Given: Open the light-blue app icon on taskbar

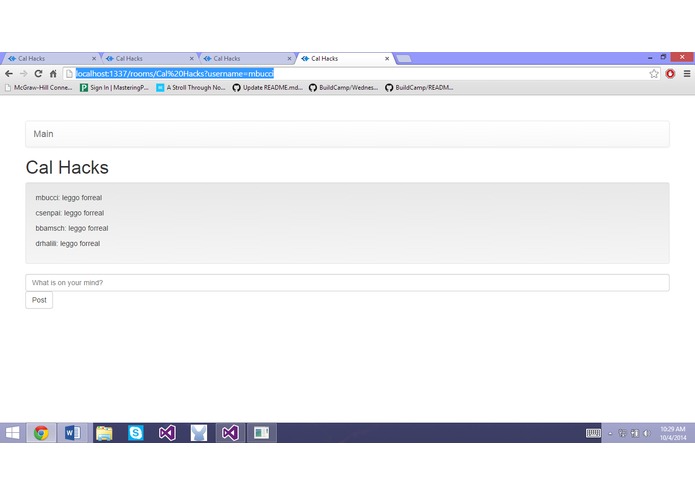Looking at the screenshot, I should 199,433.
